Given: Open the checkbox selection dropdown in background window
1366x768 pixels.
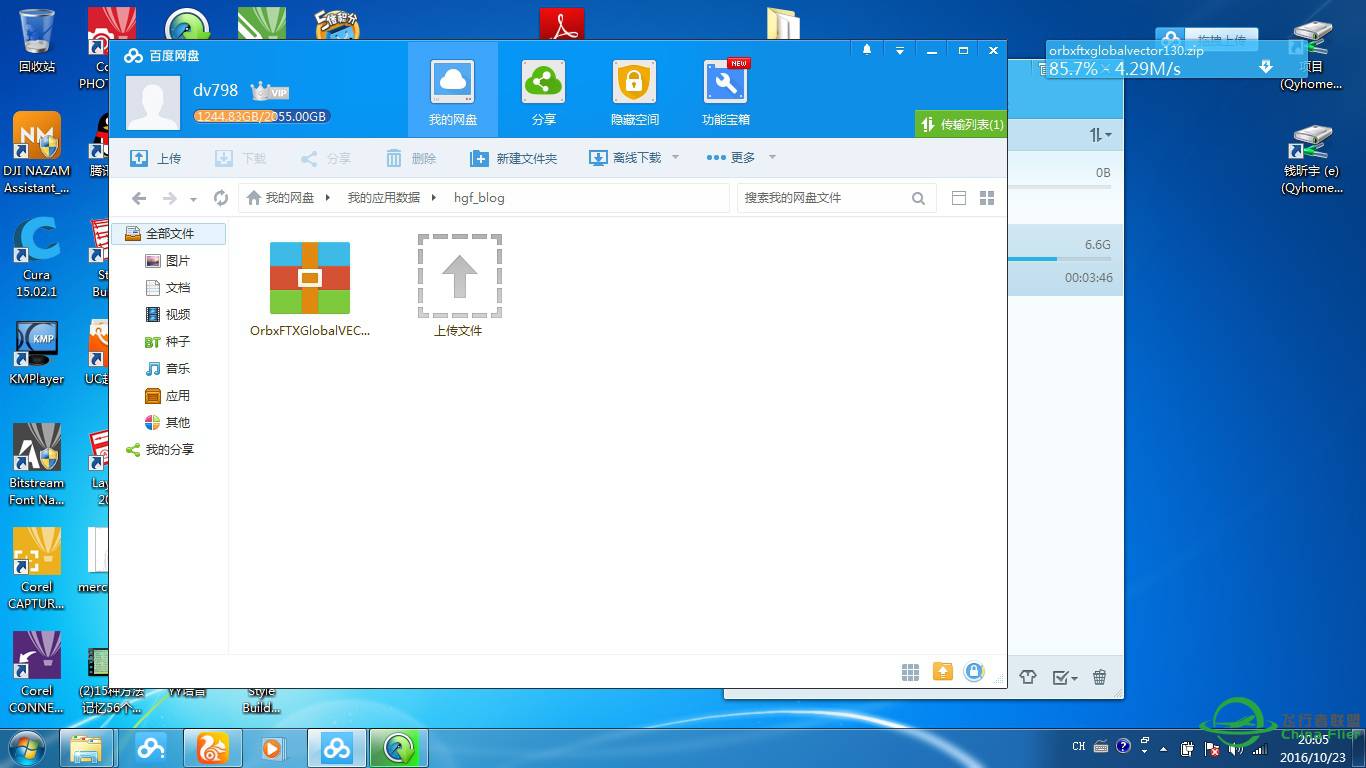Looking at the screenshot, I should (1065, 677).
